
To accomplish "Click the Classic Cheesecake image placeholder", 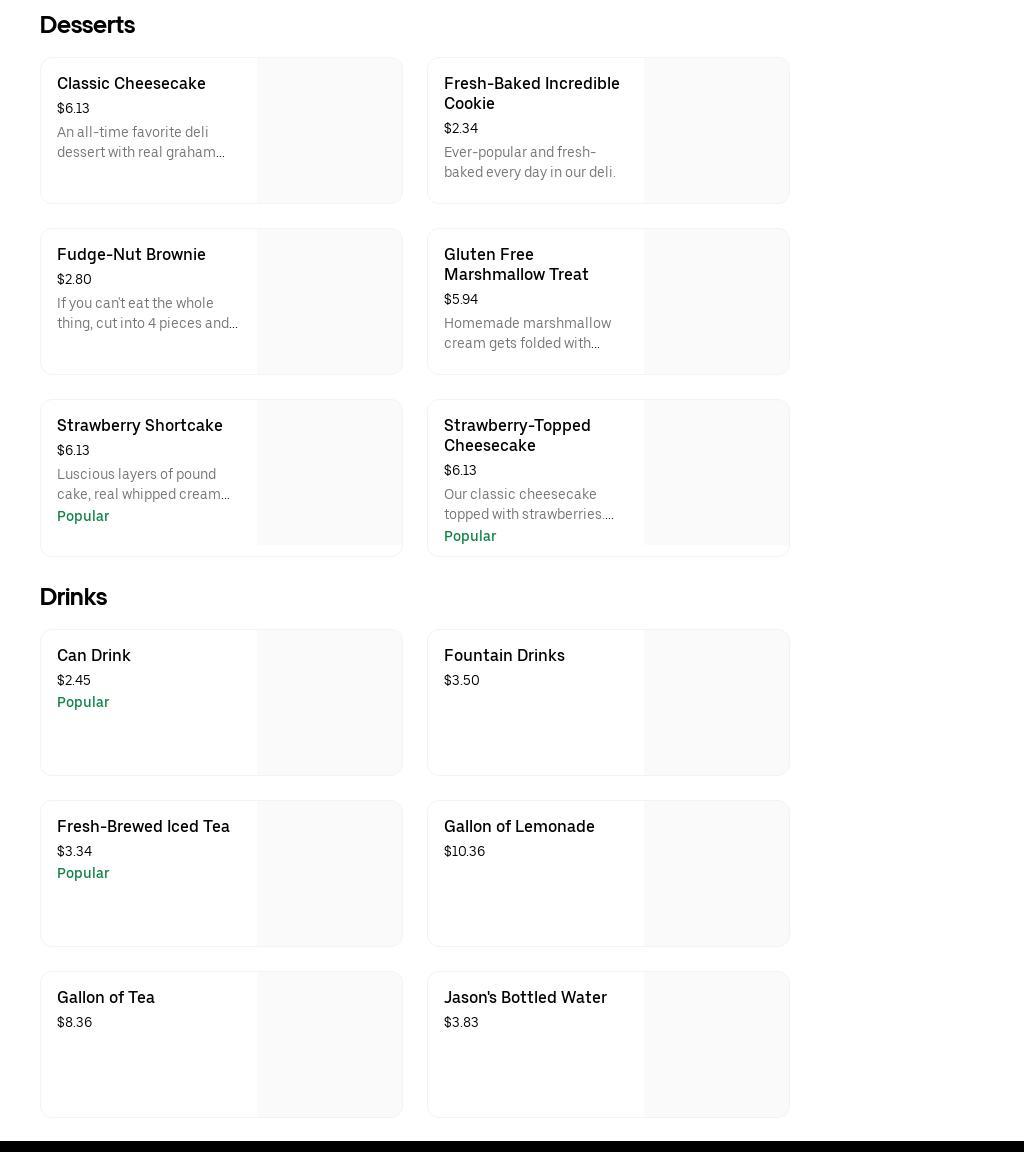I will (329, 130).
